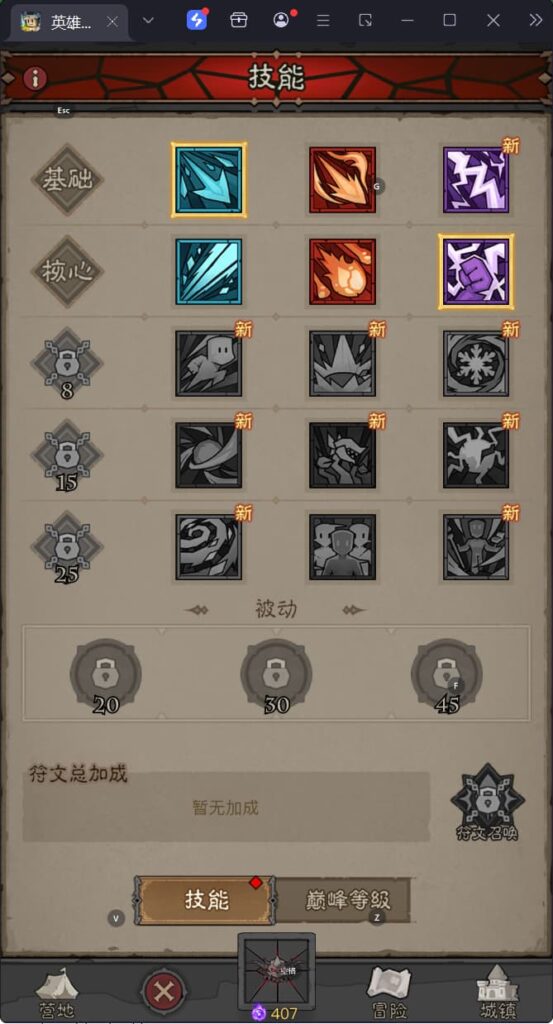This screenshot has width=553, height=1024.
Task: Tap the level 20 passive slot lock
Action: click(x=106, y=675)
